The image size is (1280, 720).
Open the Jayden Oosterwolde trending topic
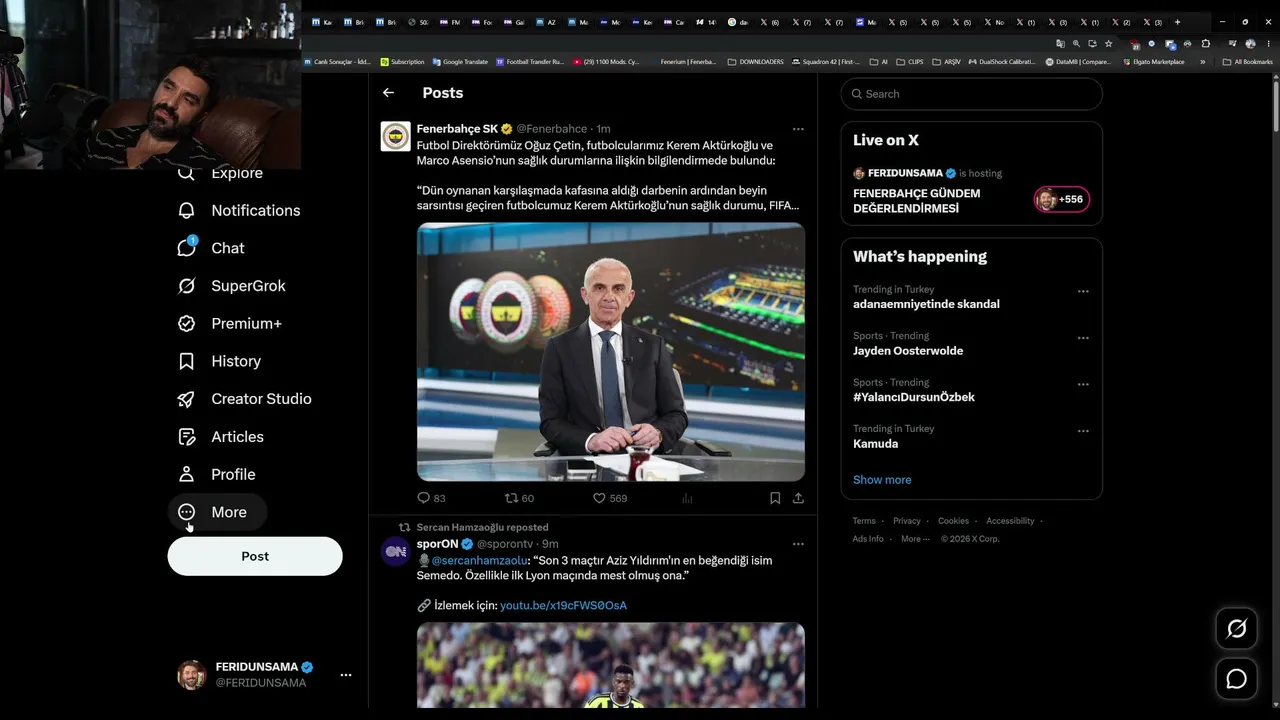(x=908, y=351)
